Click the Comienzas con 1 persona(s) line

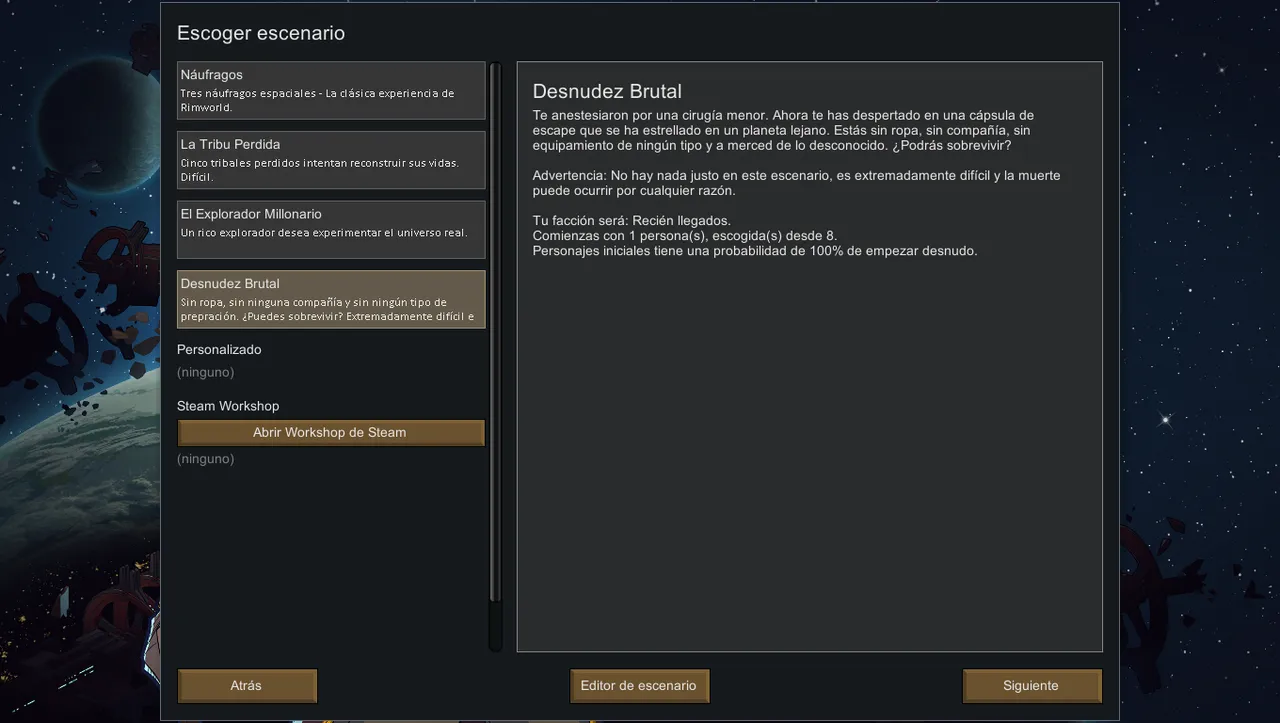[684, 236]
